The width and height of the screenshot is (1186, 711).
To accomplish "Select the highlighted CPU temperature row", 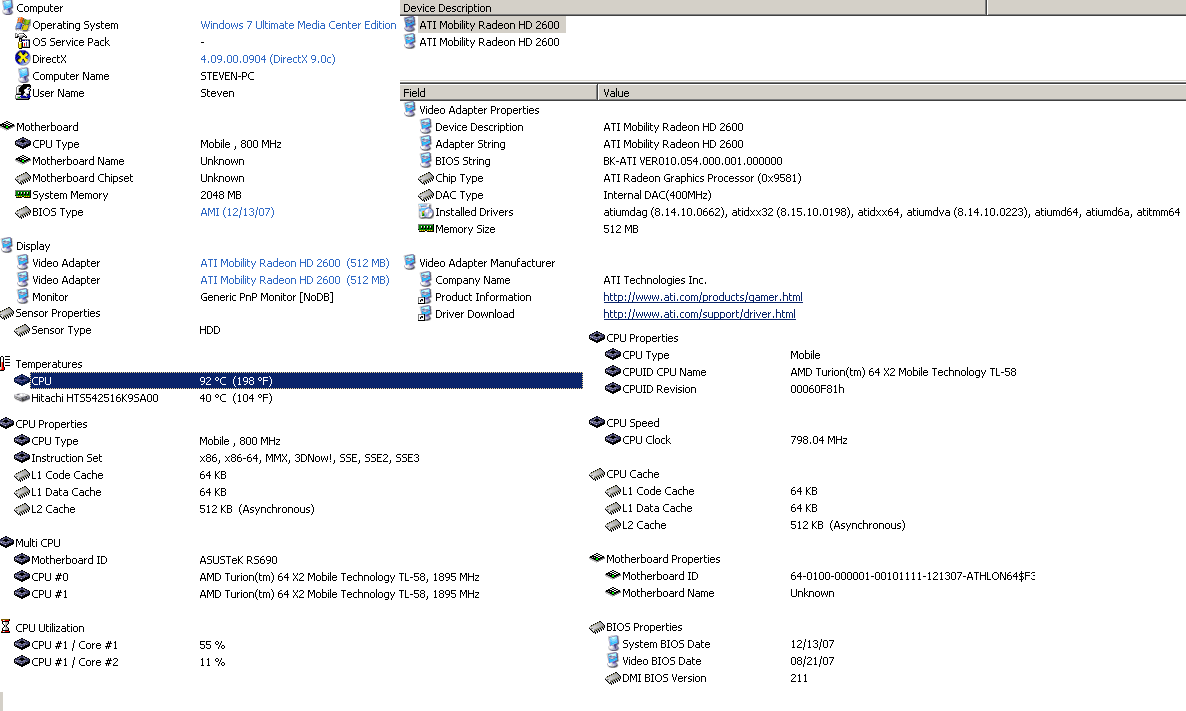I will point(298,380).
